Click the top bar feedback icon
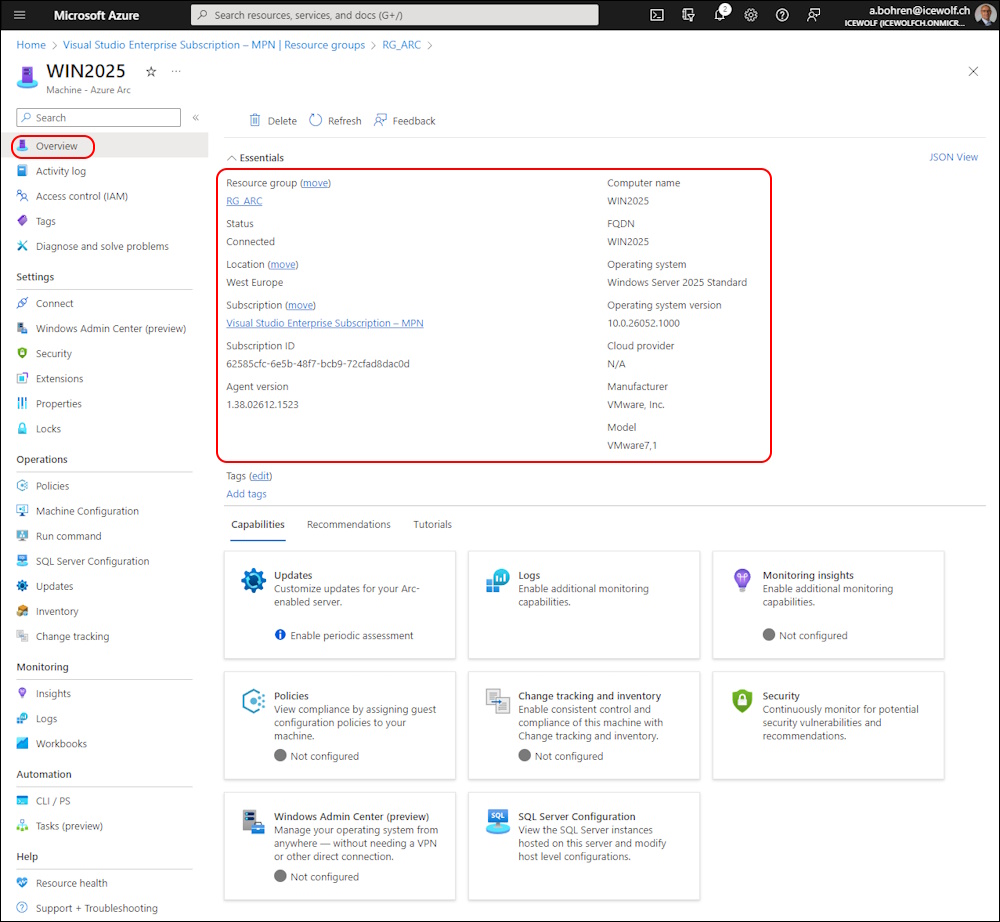 pyautogui.click(x=813, y=15)
